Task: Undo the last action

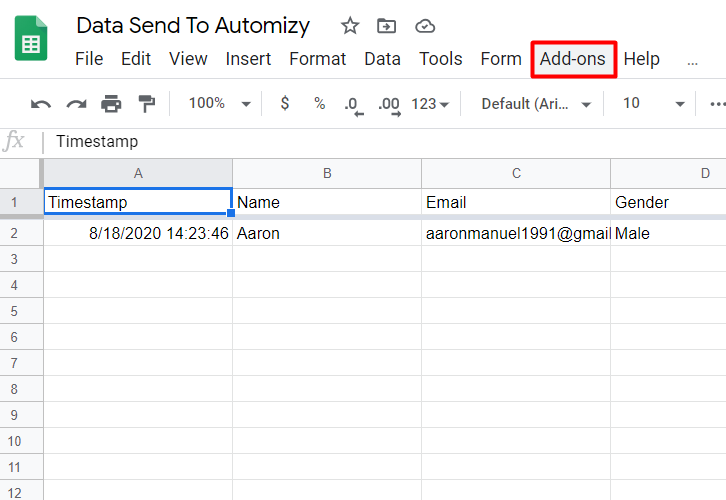Action: tap(41, 104)
